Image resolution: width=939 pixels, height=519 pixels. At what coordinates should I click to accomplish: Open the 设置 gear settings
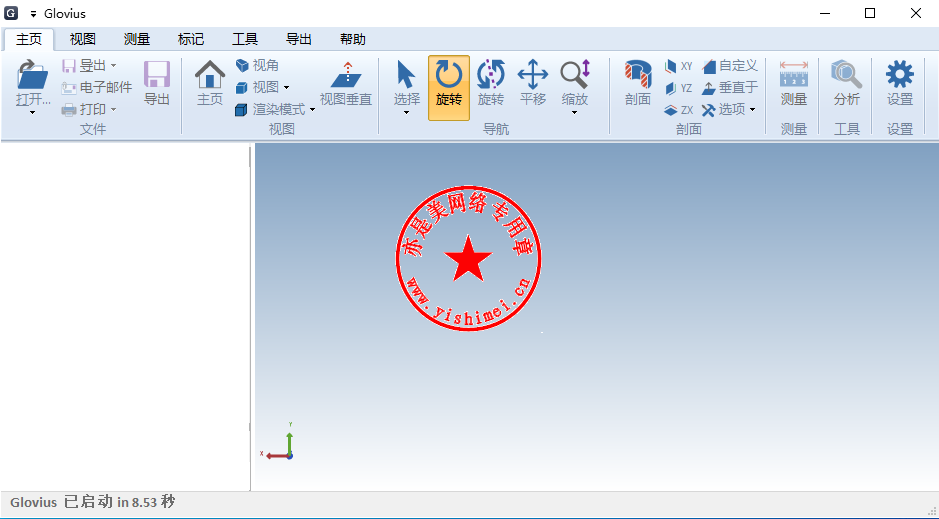[899, 74]
